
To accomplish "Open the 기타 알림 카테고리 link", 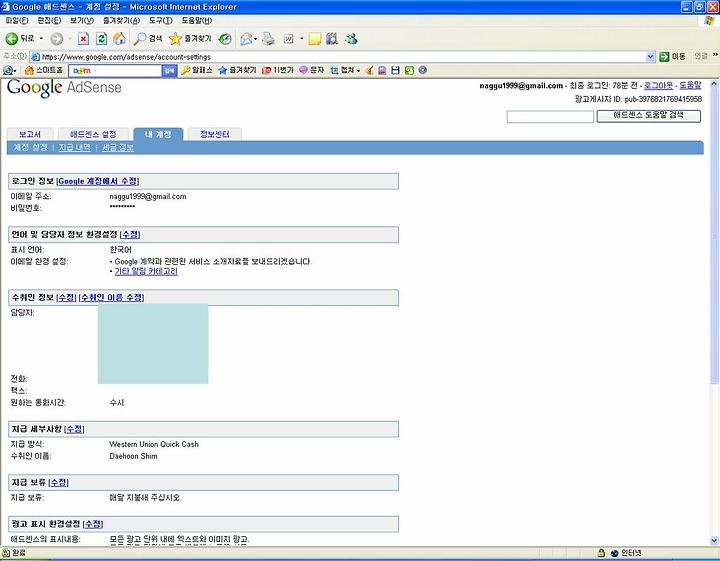I will [x=146, y=271].
